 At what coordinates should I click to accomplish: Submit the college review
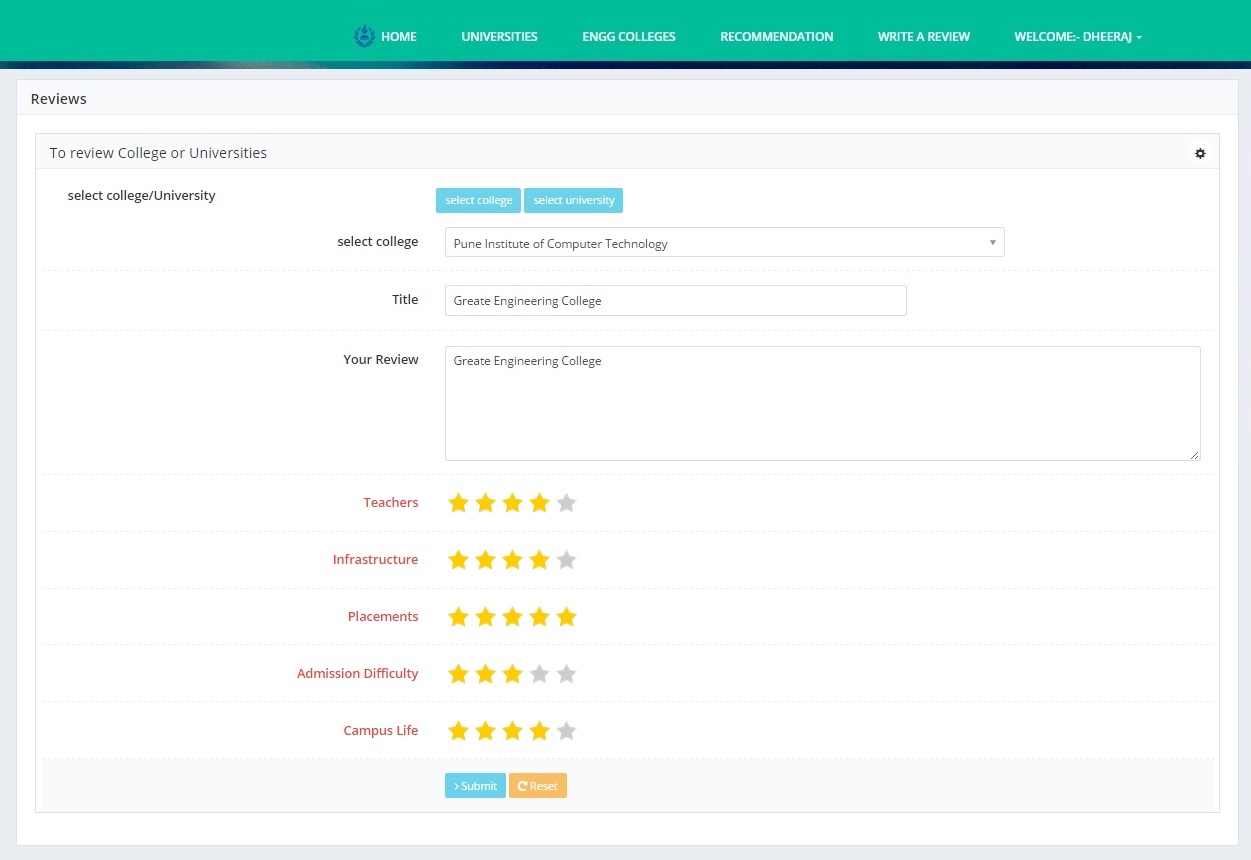click(x=475, y=786)
